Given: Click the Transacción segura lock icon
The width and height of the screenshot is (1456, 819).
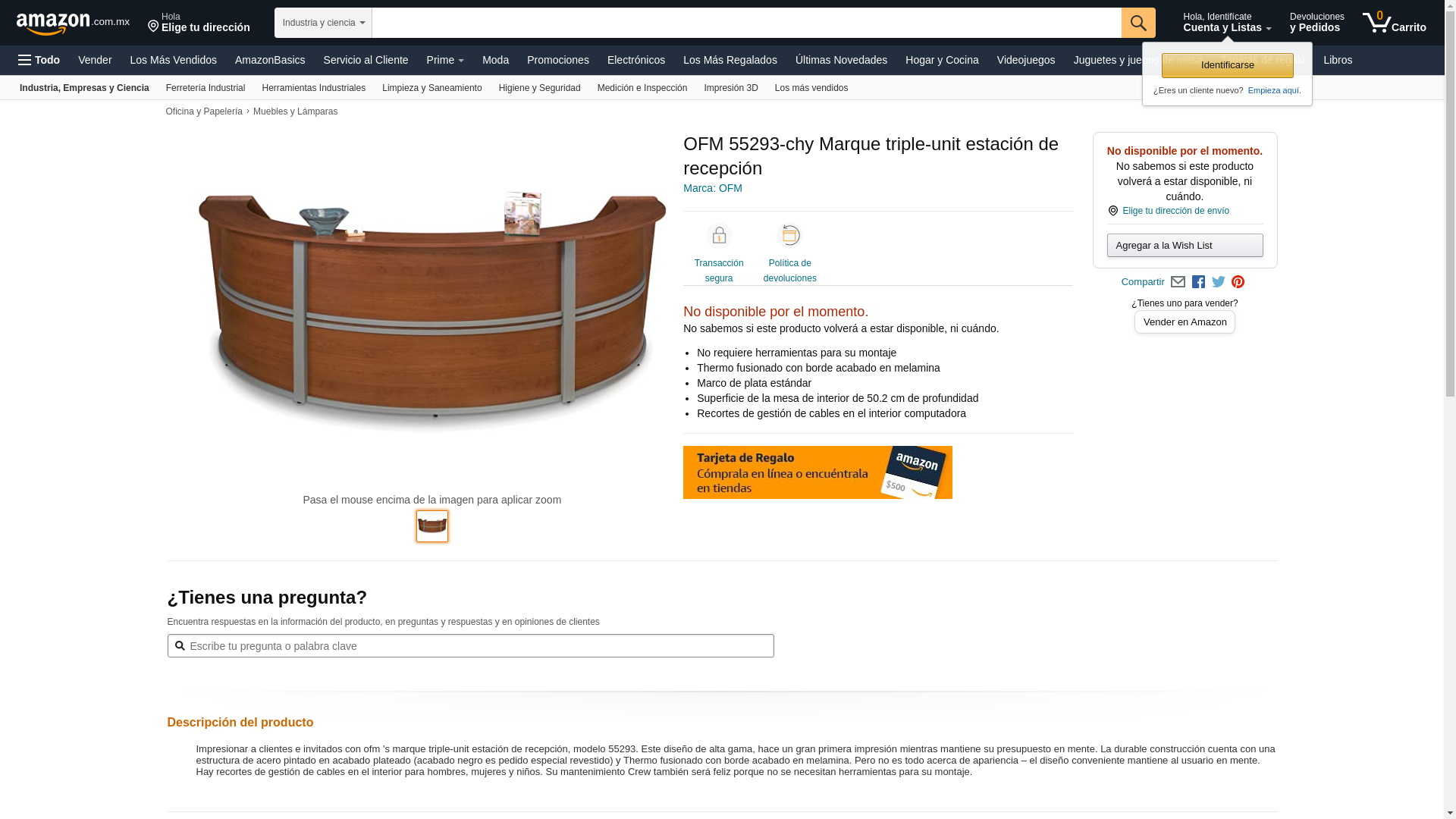Looking at the screenshot, I should (x=719, y=236).
